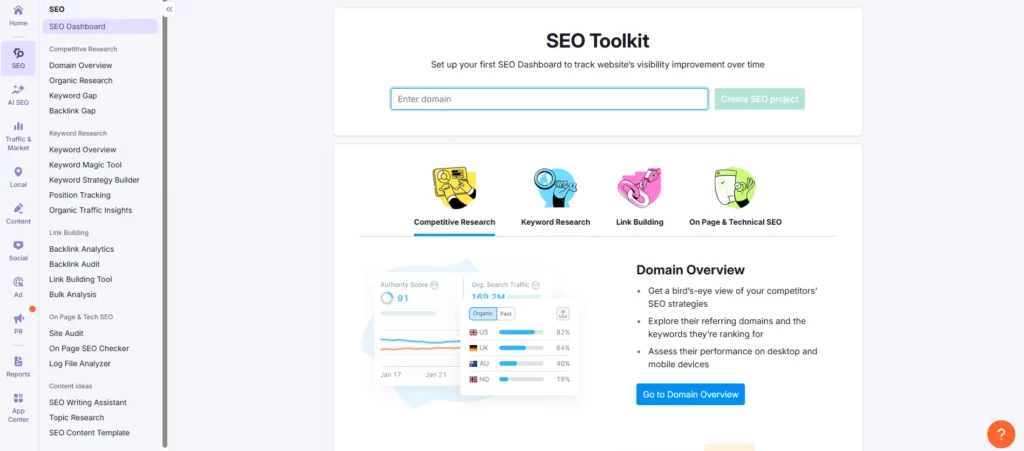Open Backlink Audit tool
Image resolution: width=1024 pixels, height=451 pixels.
tap(74, 264)
